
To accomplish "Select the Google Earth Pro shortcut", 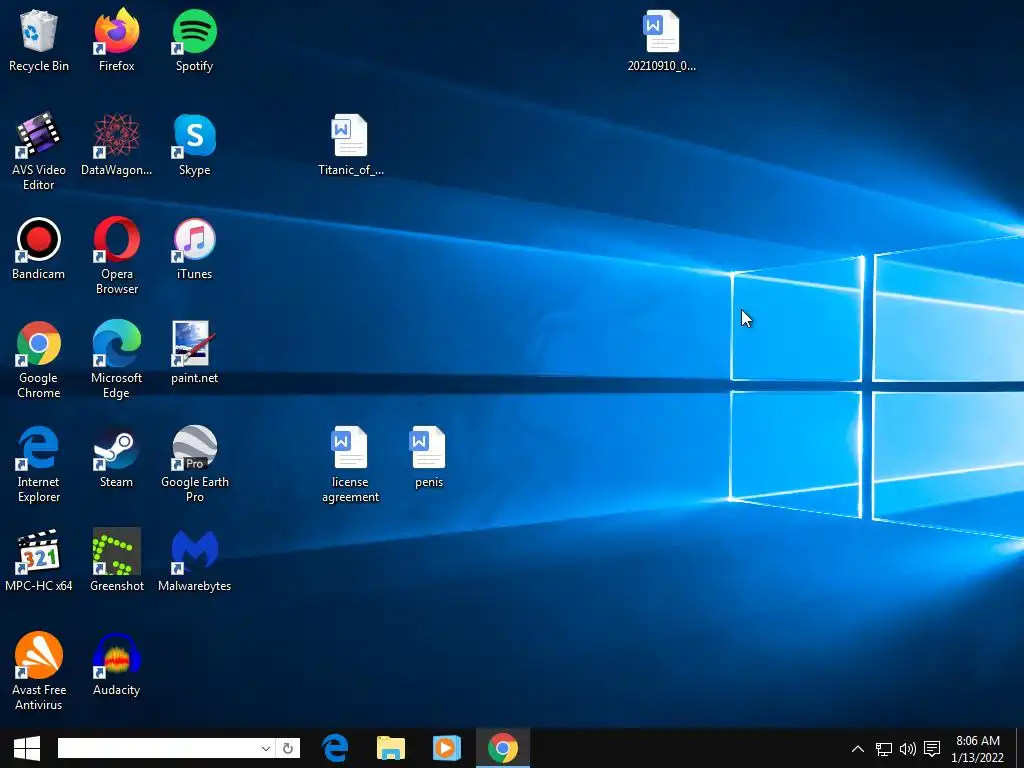I will tap(195, 464).
